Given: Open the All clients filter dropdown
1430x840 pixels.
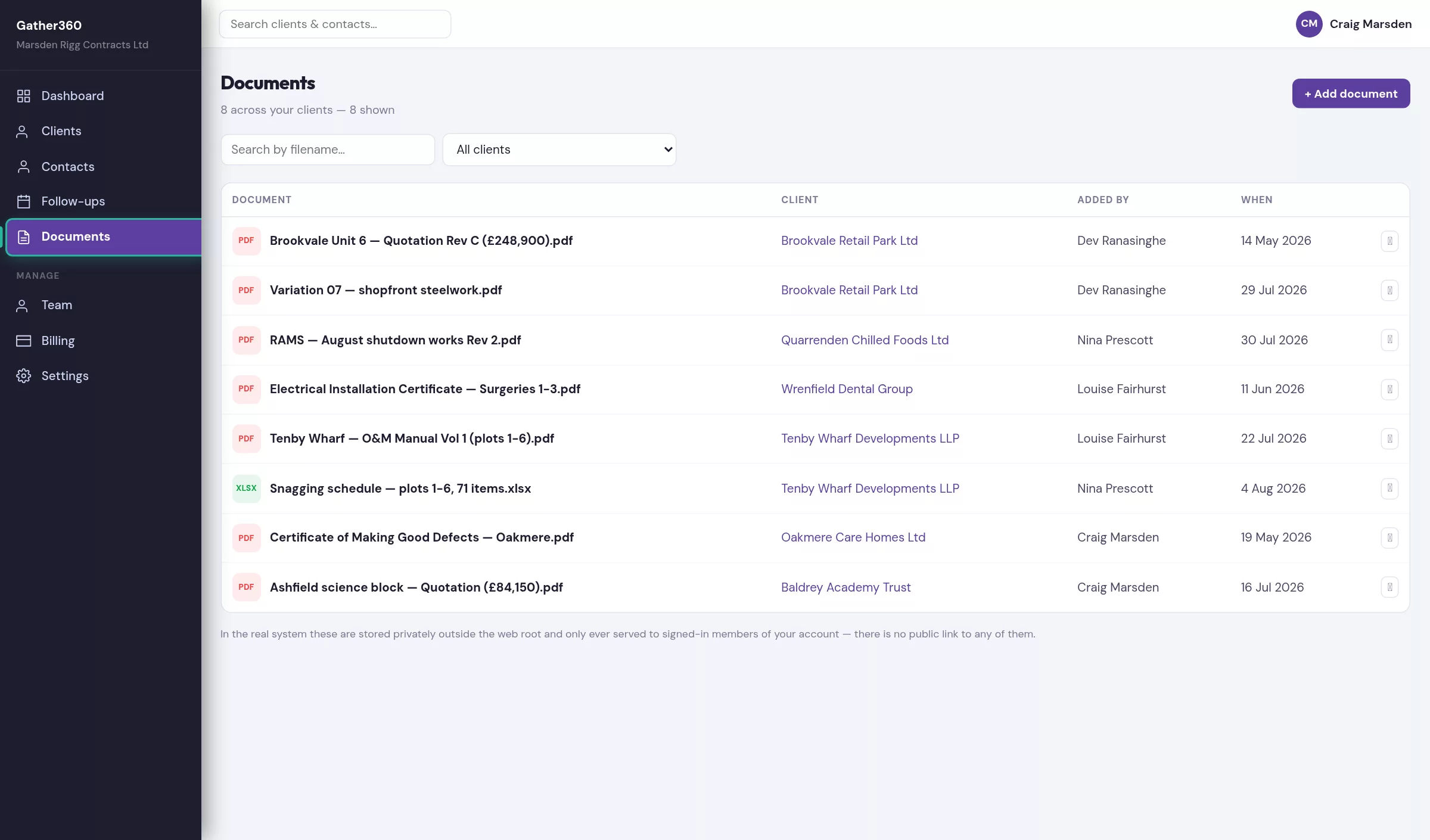Looking at the screenshot, I should point(559,150).
